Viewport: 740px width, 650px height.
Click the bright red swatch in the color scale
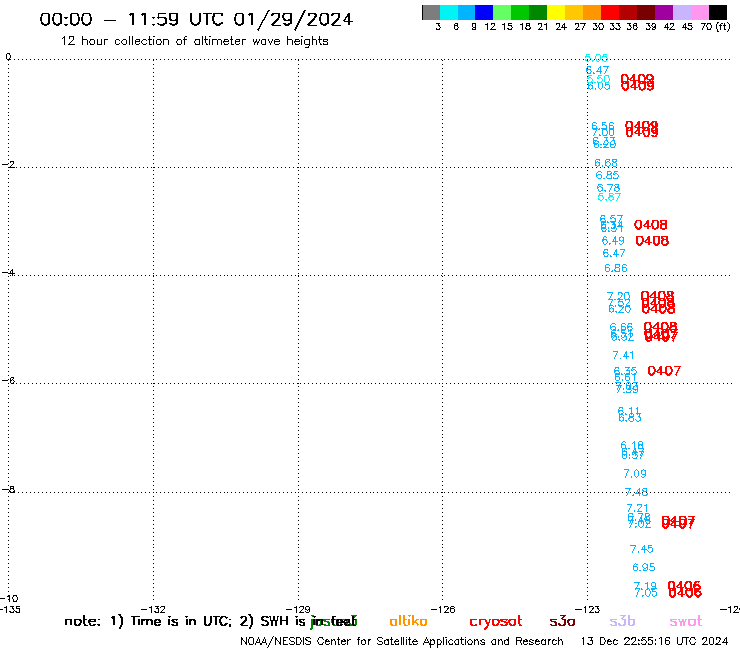(610, 12)
